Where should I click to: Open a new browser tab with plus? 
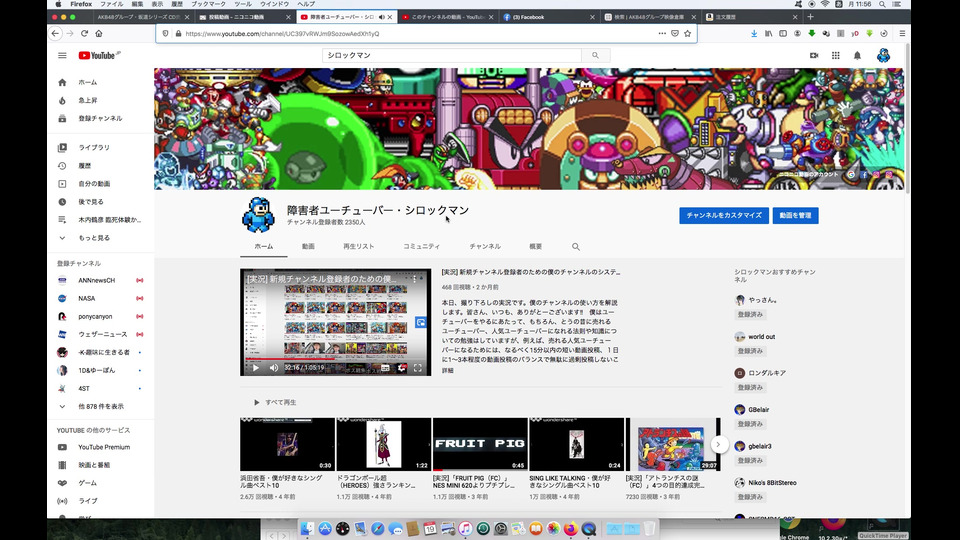click(811, 17)
